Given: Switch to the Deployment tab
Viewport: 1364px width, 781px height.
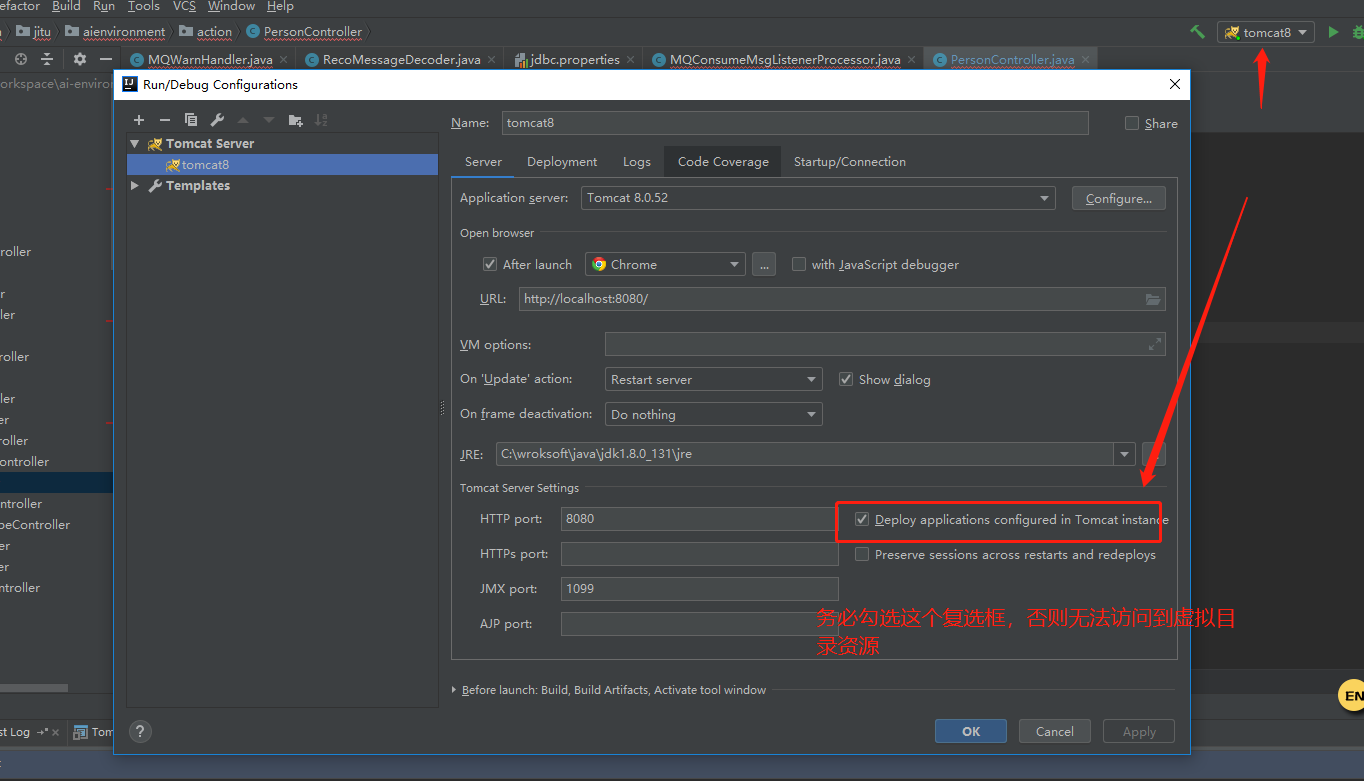Looking at the screenshot, I should [562, 162].
